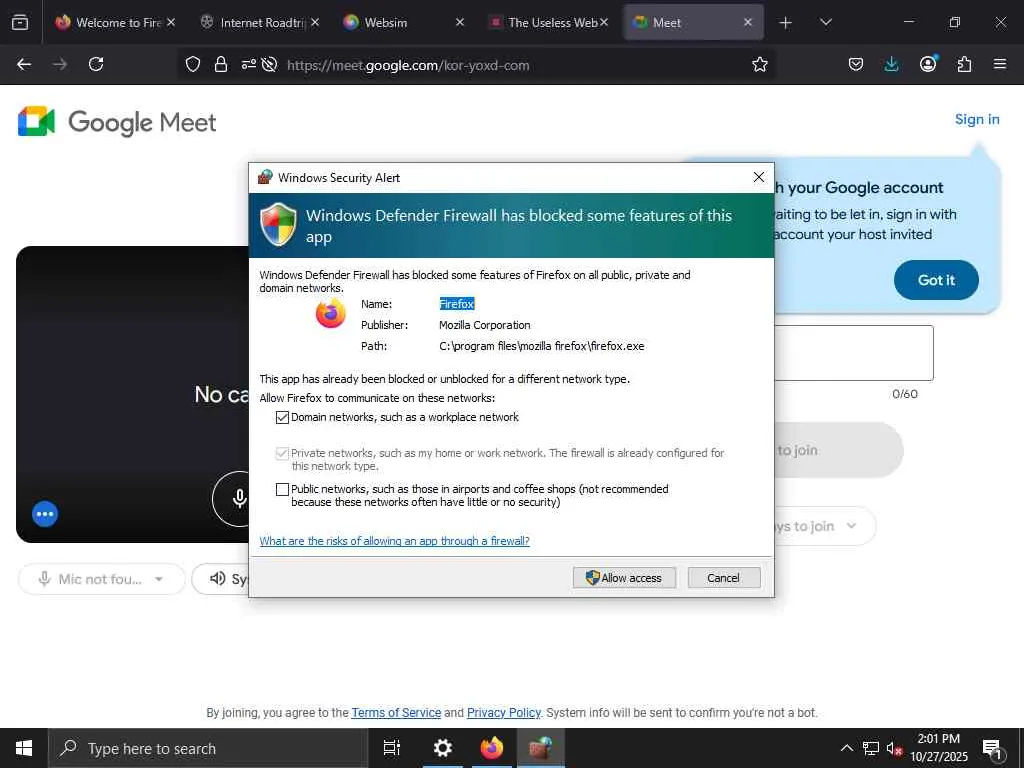
Task: Click the taskbar search box
Action: 209,748
